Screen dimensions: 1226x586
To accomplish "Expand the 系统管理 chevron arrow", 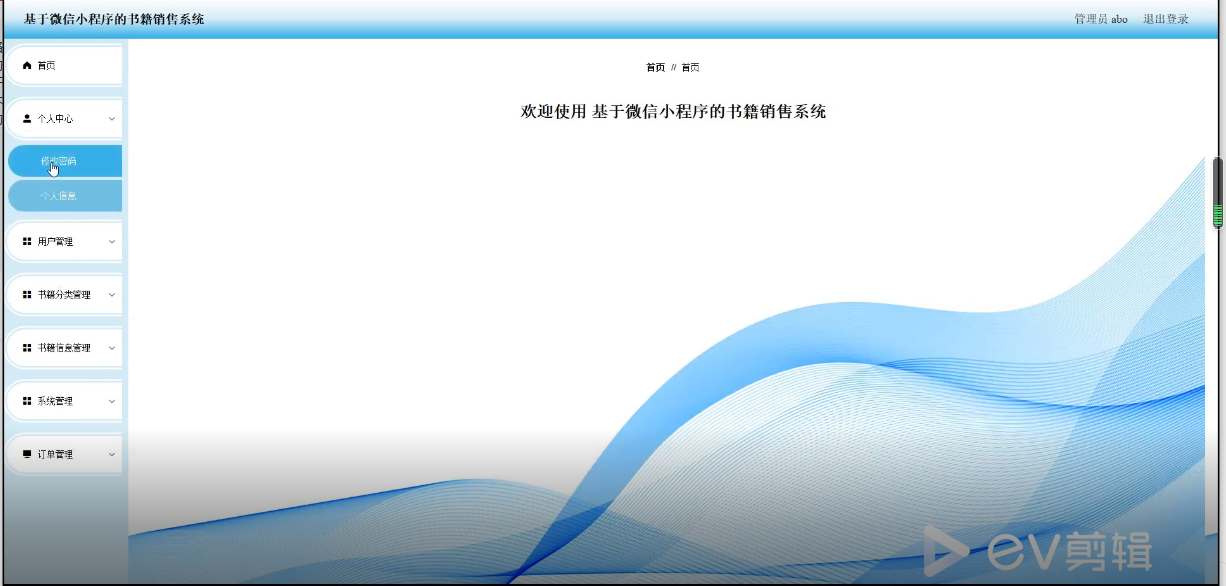I will [111, 401].
